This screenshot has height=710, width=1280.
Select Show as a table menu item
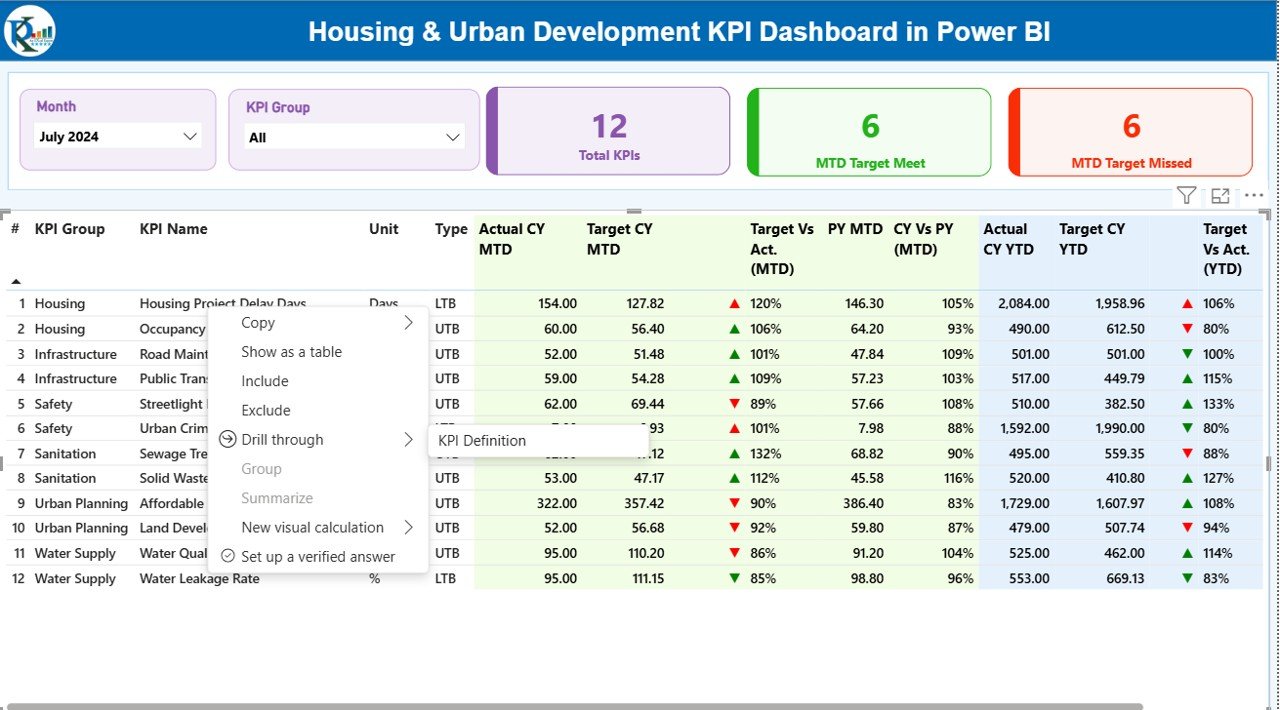pos(291,352)
